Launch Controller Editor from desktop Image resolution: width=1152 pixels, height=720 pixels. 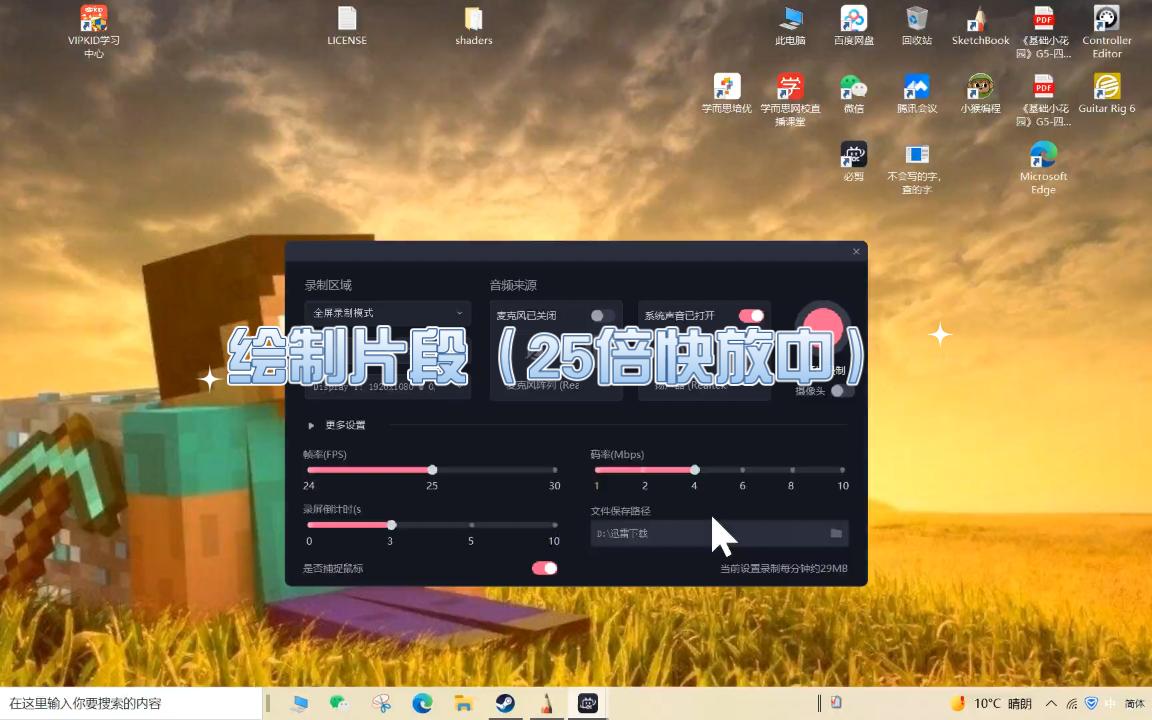[1107, 20]
